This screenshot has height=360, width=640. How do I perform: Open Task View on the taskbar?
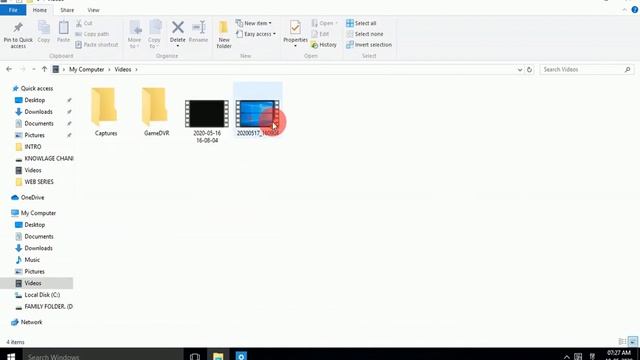point(195,356)
